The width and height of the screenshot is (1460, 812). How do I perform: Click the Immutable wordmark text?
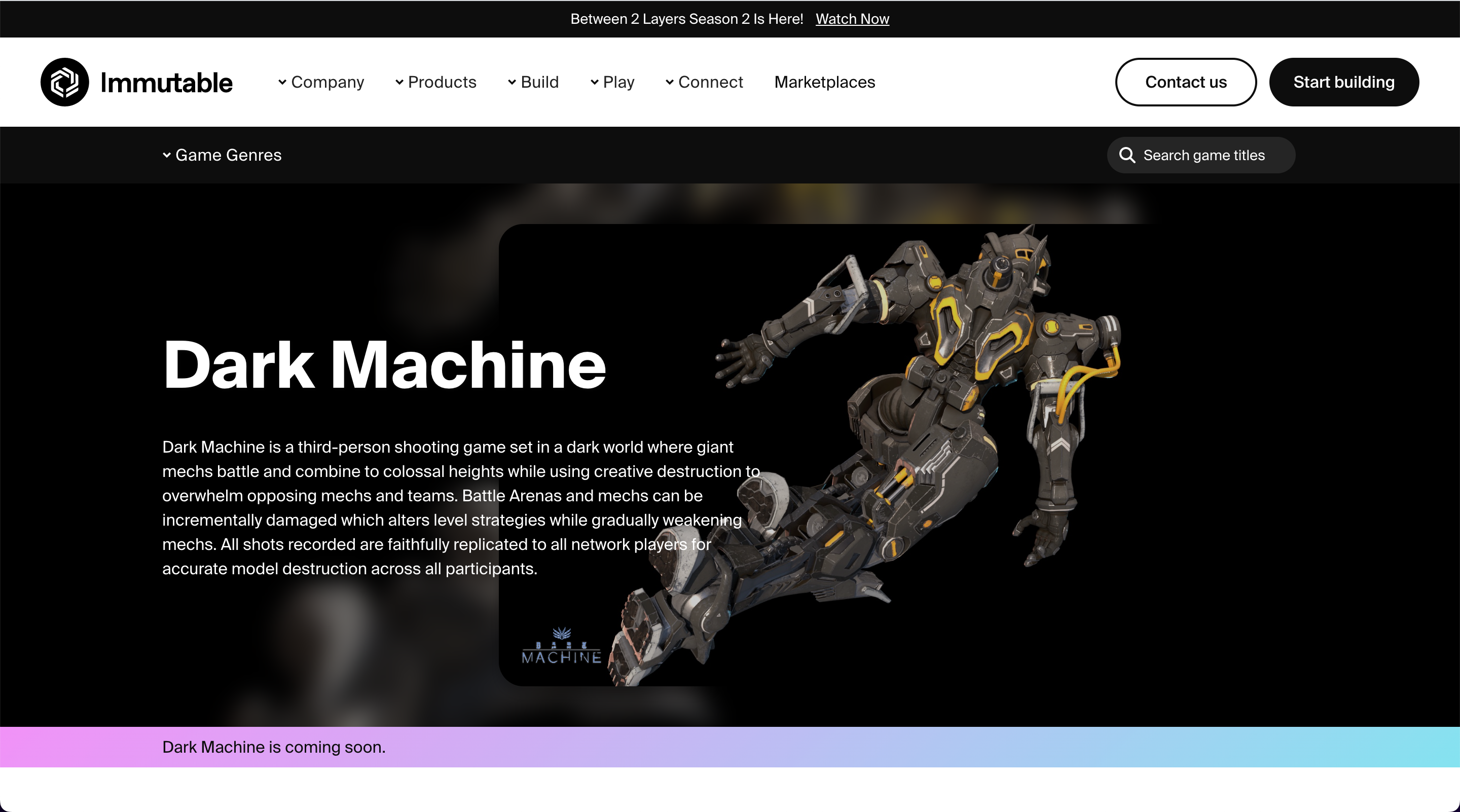pos(166,83)
